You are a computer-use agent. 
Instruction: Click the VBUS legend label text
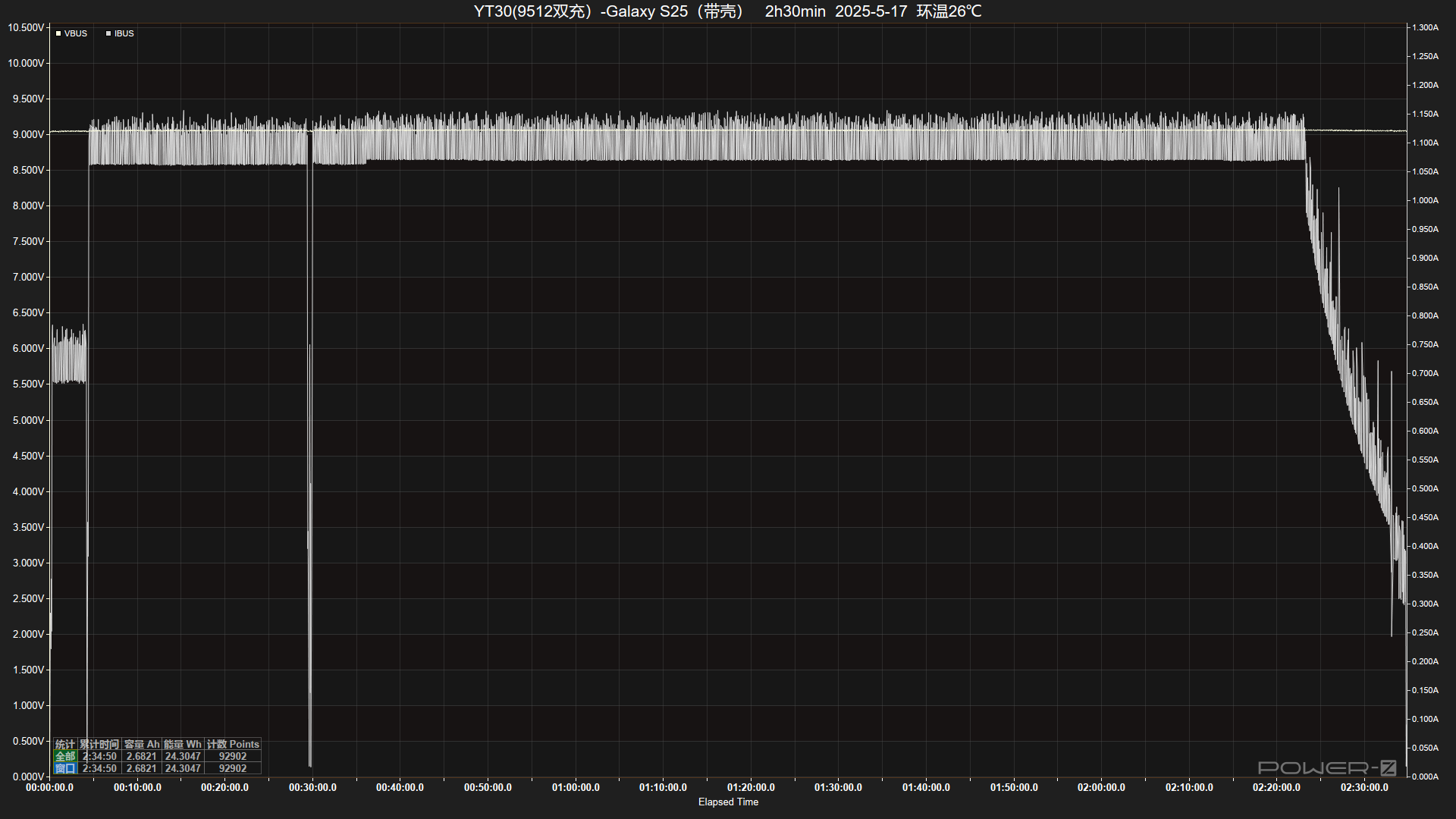(76, 33)
